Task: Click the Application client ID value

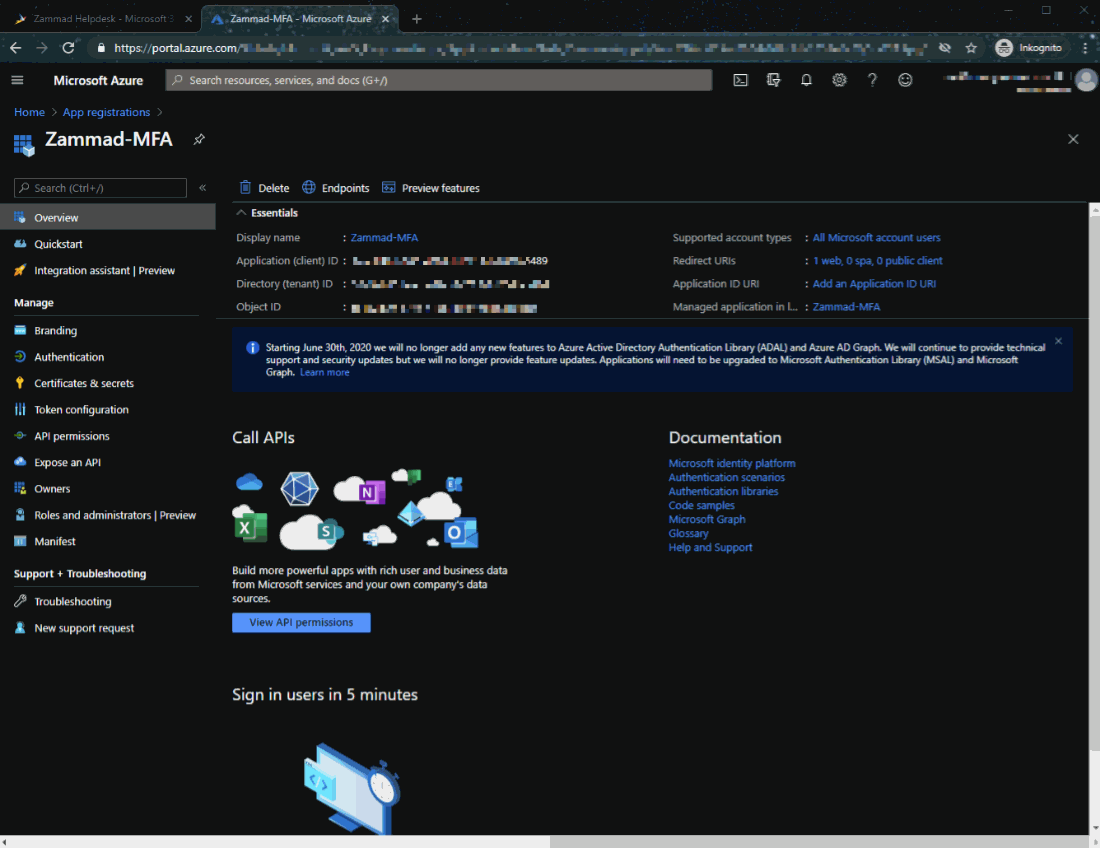Action: tap(450, 261)
